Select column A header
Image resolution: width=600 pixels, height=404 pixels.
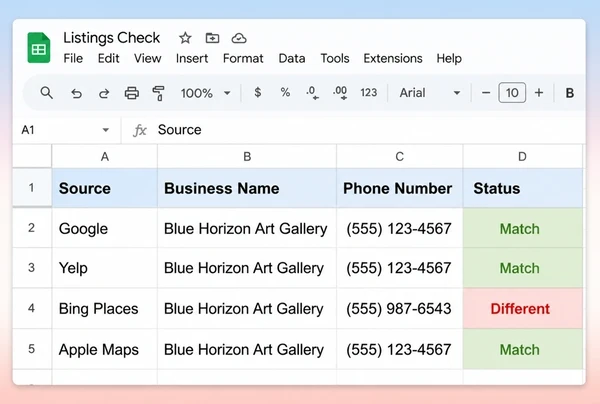coord(104,156)
